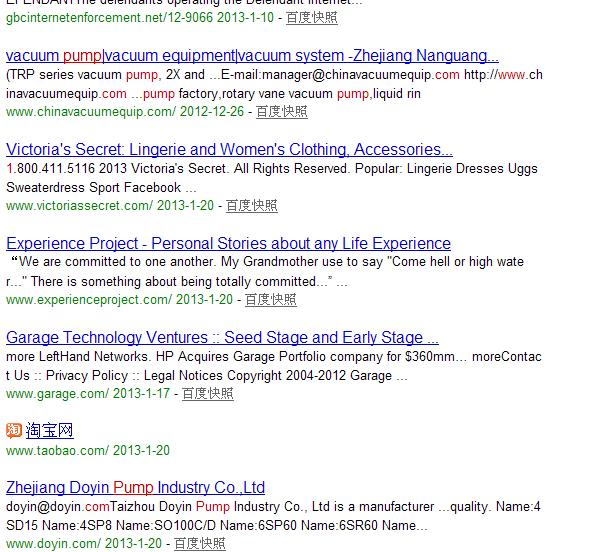Click 'Privacy Policy :: Legal Notices' snippet line

[206, 376]
